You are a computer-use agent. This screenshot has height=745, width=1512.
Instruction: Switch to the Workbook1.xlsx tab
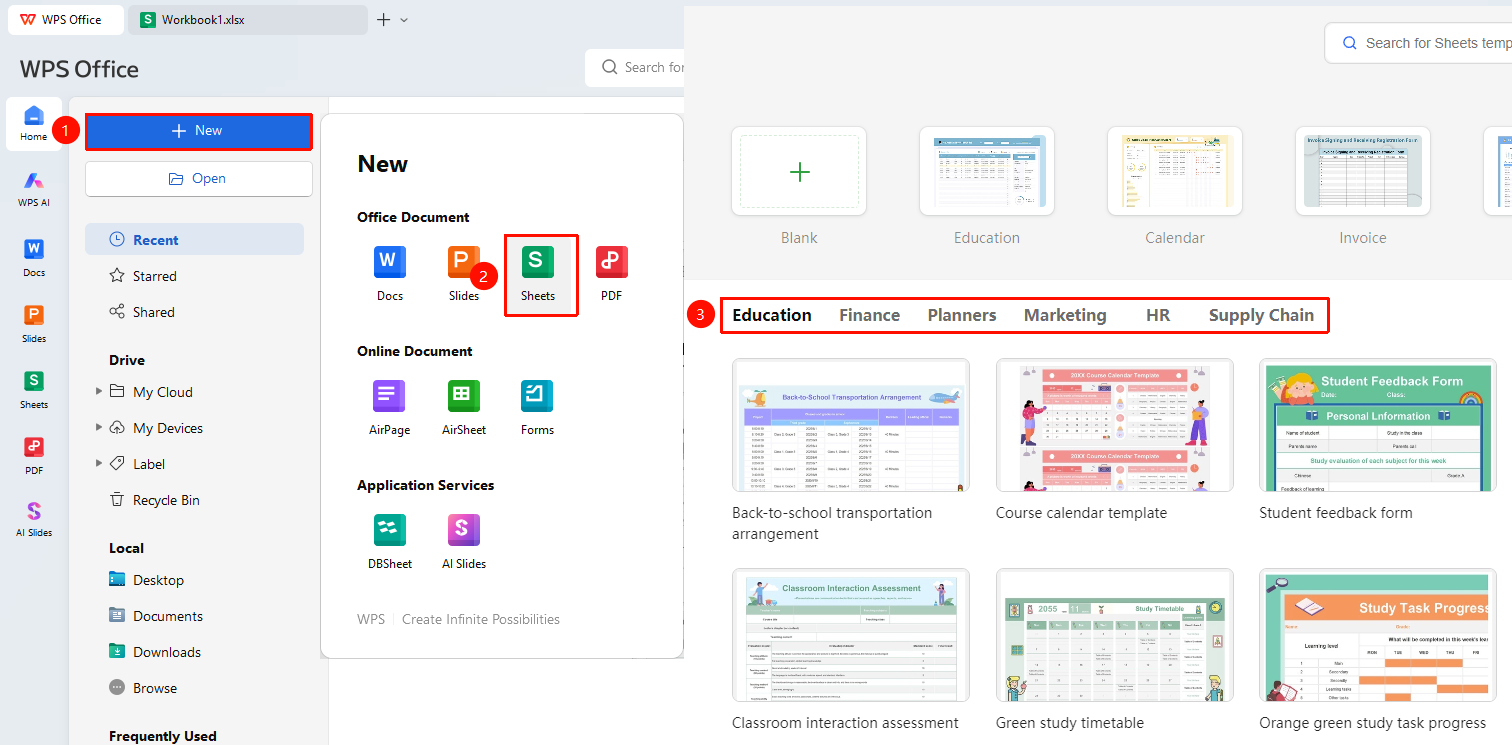pyautogui.click(x=250, y=19)
